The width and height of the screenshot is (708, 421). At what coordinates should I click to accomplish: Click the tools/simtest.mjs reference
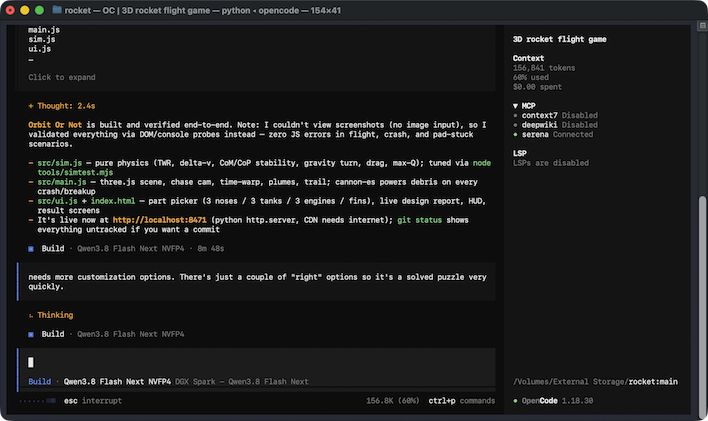point(75,173)
